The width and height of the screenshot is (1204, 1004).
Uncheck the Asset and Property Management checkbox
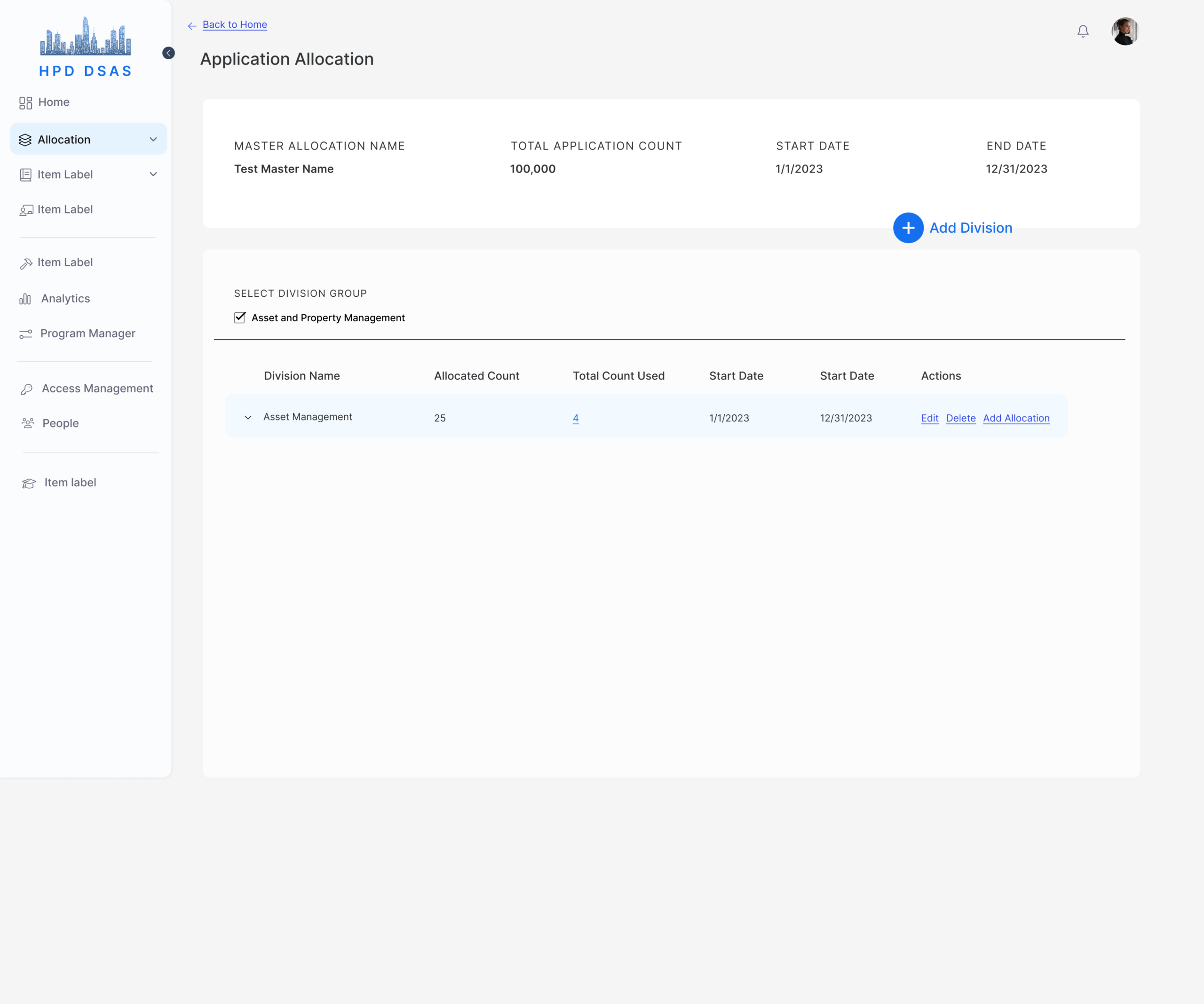tap(240, 317)
